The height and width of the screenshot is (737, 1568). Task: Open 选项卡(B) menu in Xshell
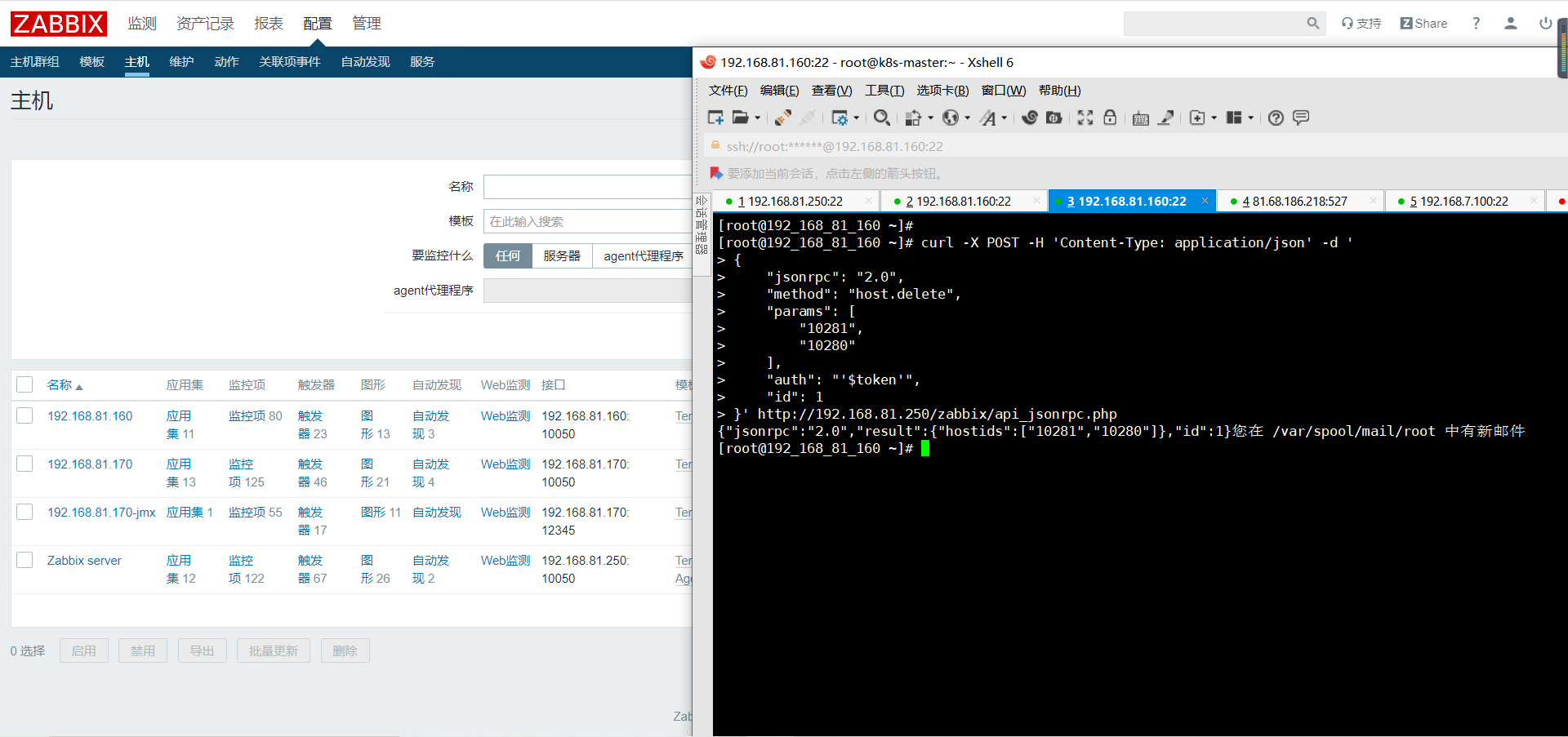pos(942,91)
